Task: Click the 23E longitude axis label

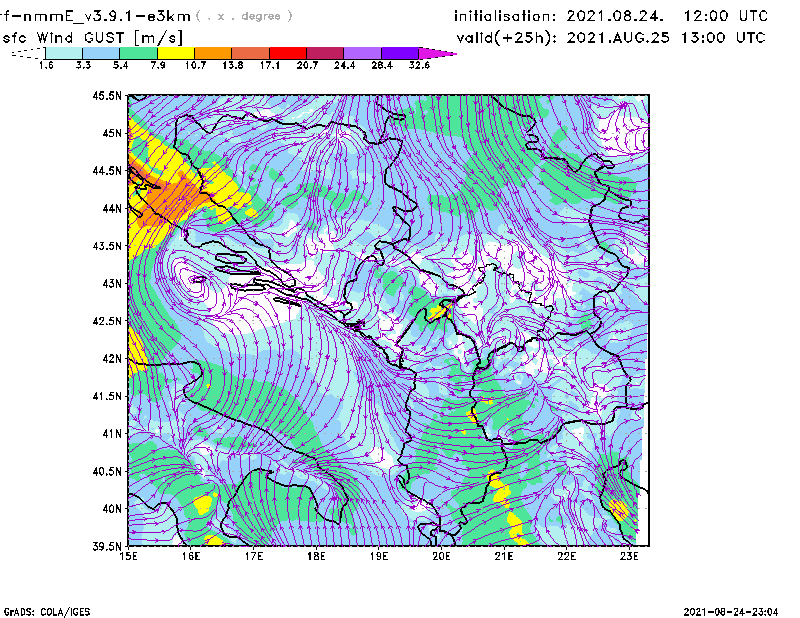Action: (632, 556)
